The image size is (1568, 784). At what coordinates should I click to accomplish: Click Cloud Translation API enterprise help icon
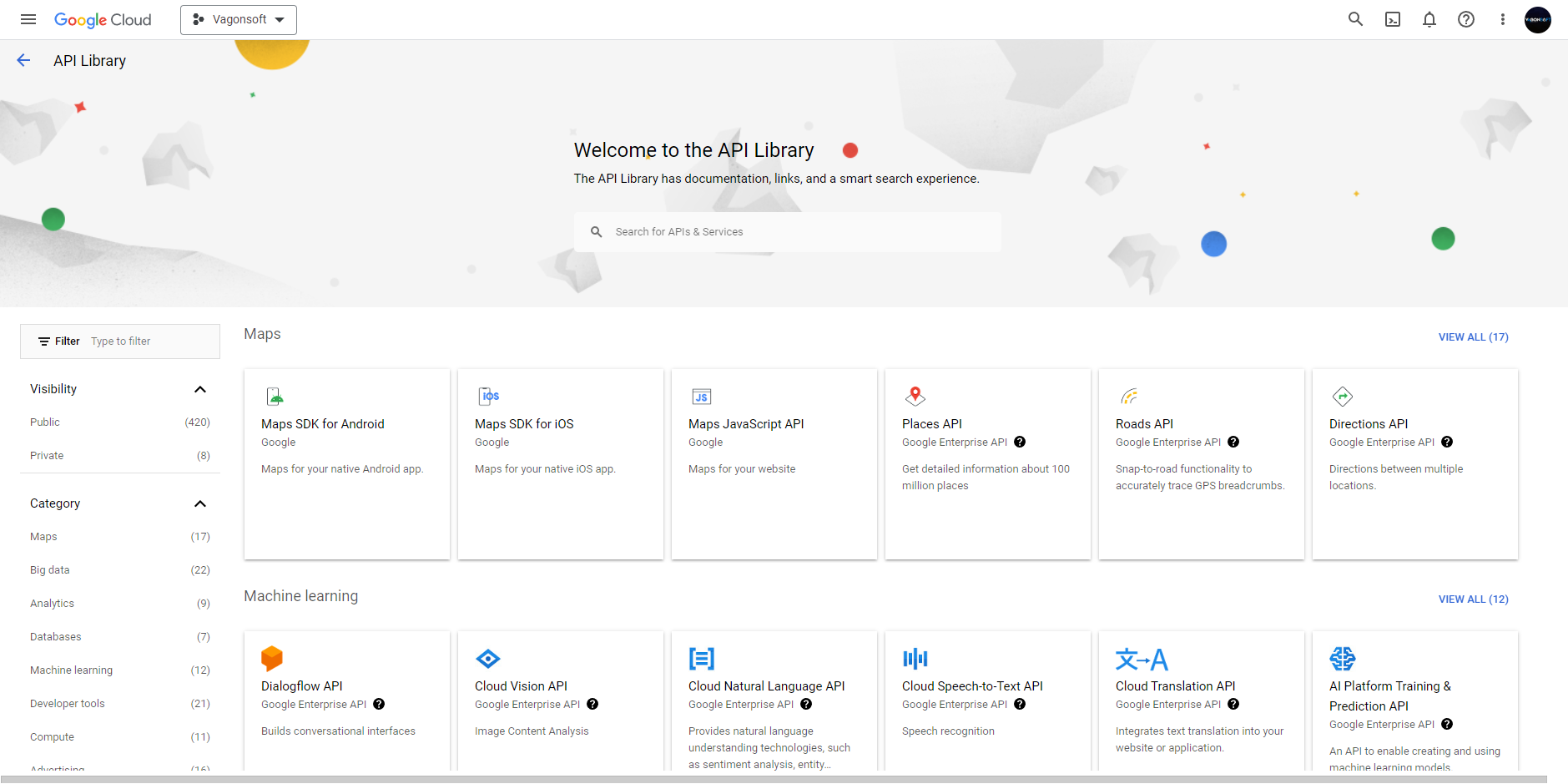click(x=1233, y=705)
